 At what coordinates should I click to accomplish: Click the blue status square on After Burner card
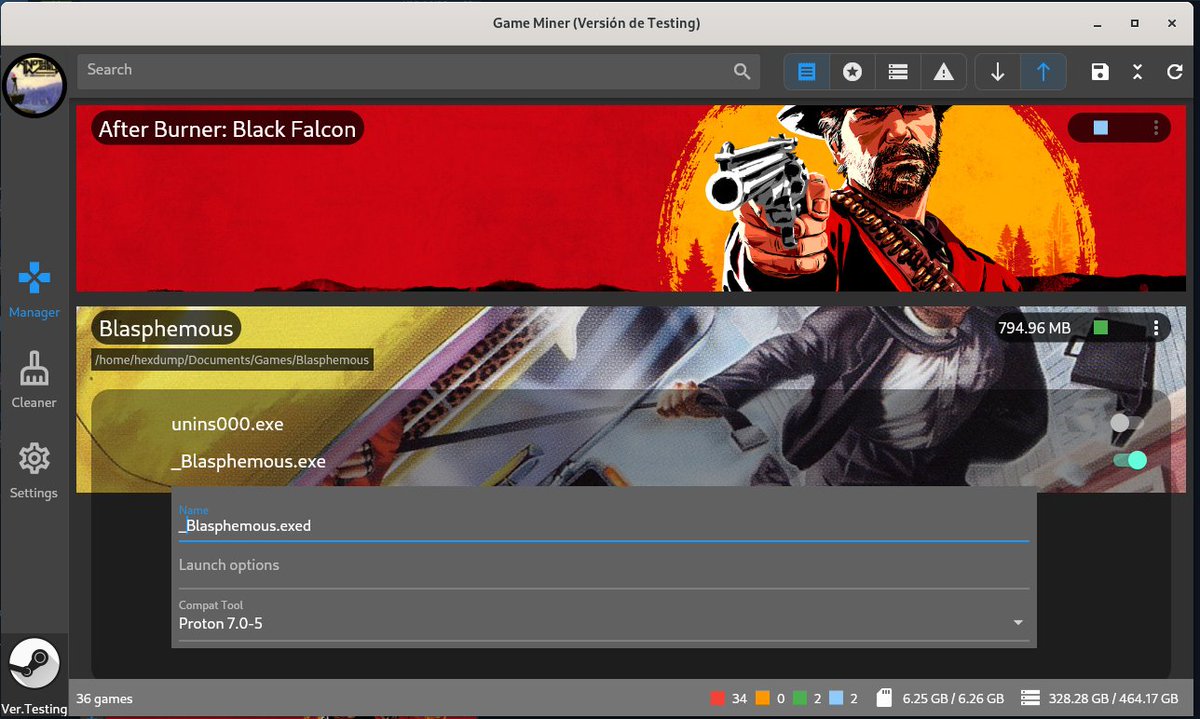(1101, 128)
